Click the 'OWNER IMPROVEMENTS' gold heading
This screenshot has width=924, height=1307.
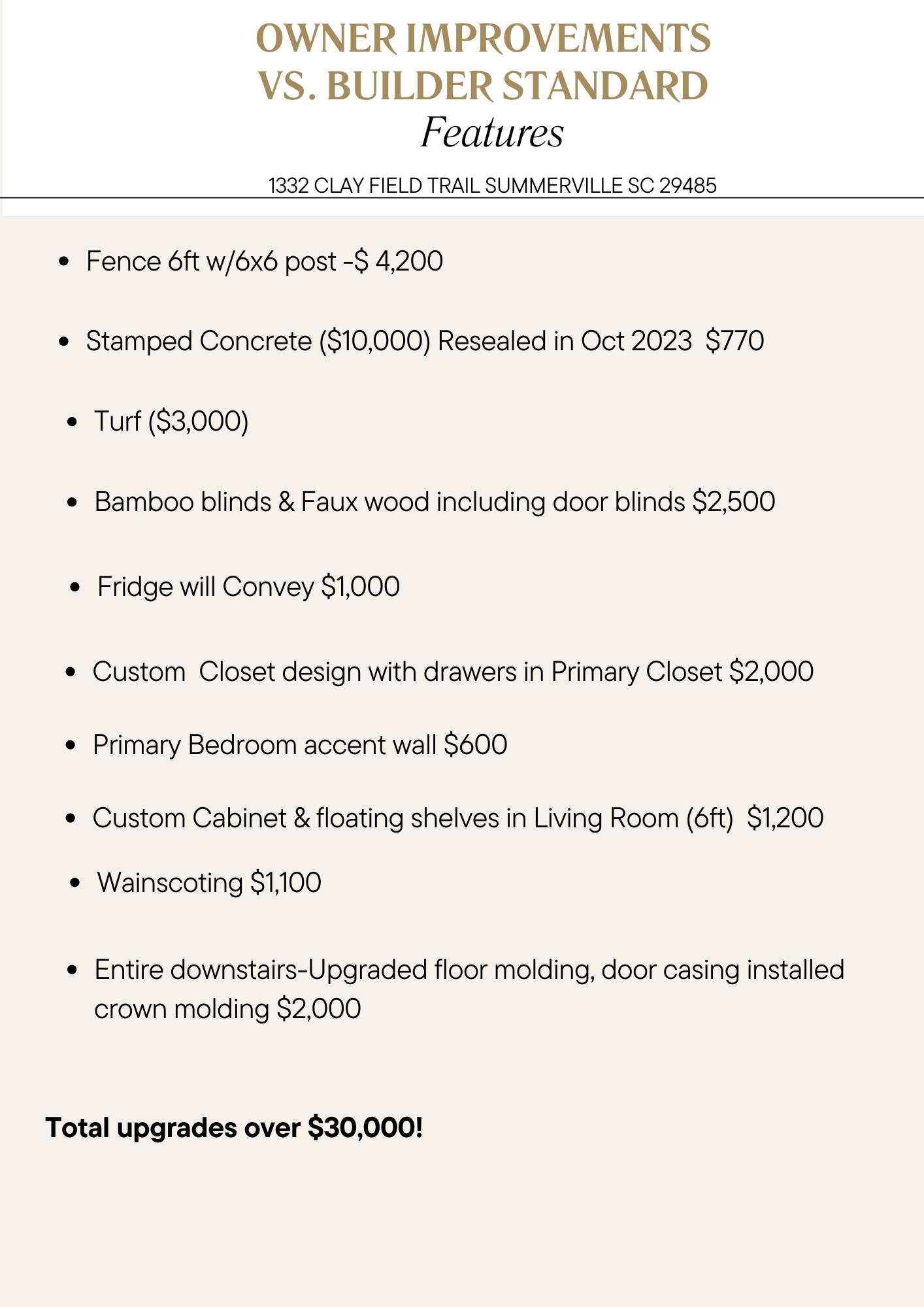tap(483, 39)
